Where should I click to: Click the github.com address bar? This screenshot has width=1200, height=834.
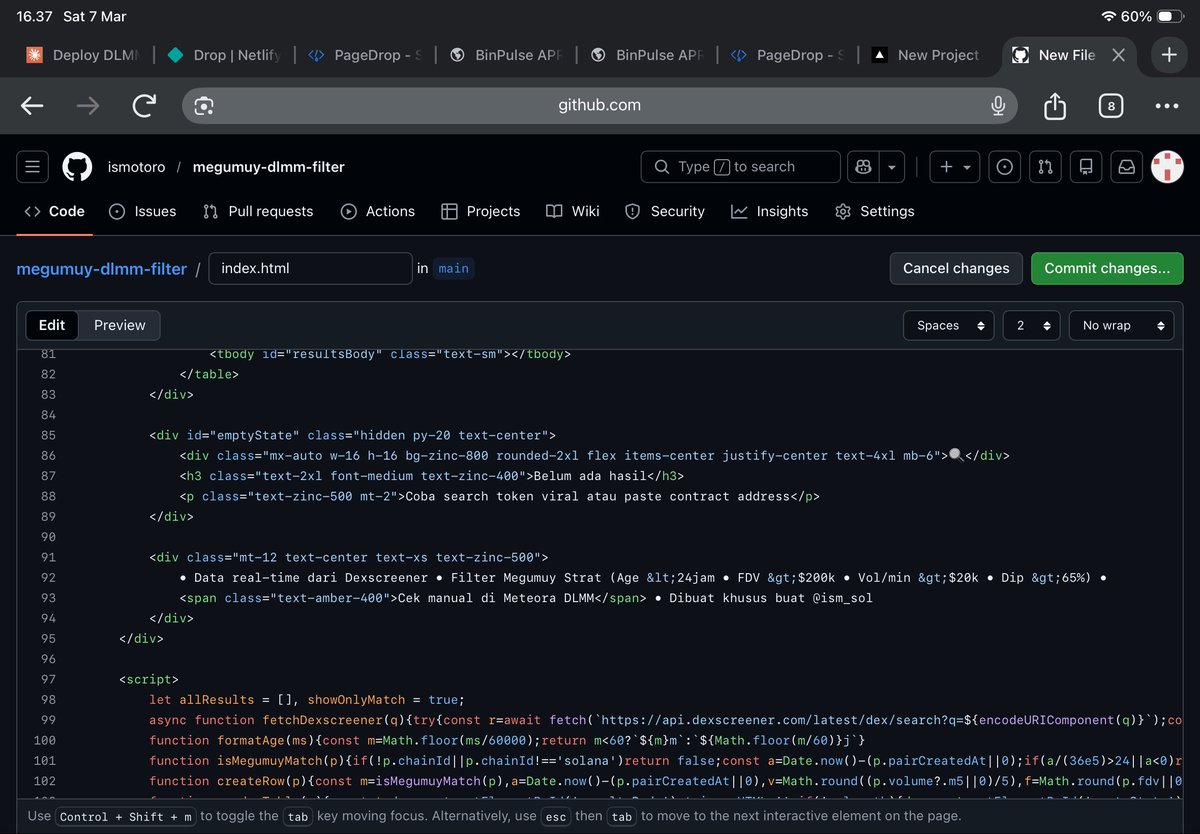point(600,105)
